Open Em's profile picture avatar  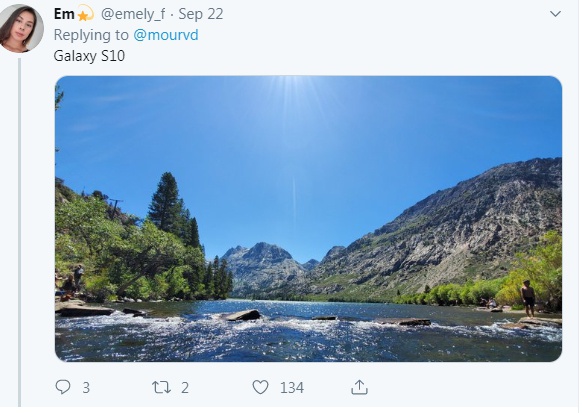click(x=22, y=29)
